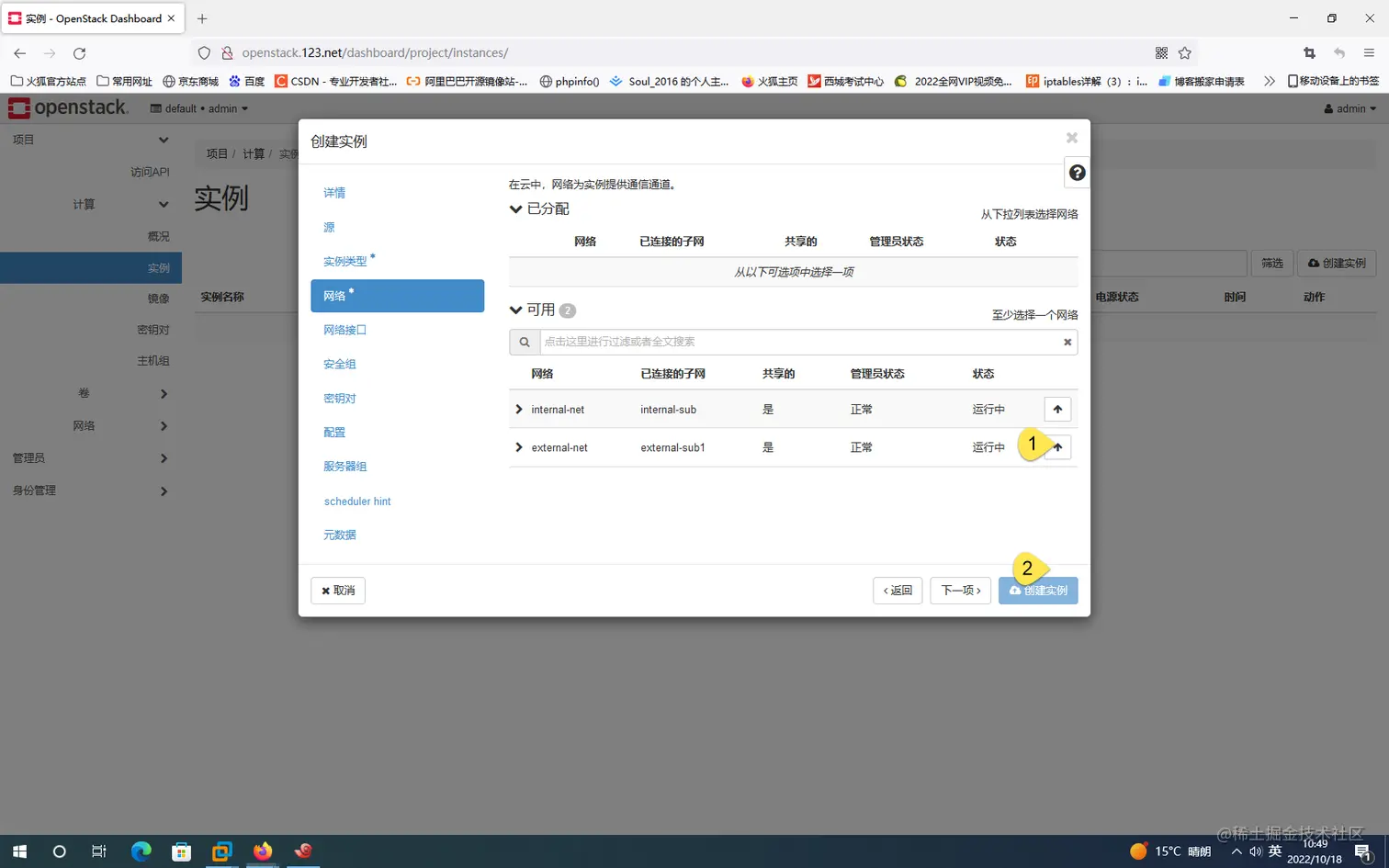Allocate internal-net using its up arrow button
This screenshot has height=868, width=1389.
tap(1057, 410)
